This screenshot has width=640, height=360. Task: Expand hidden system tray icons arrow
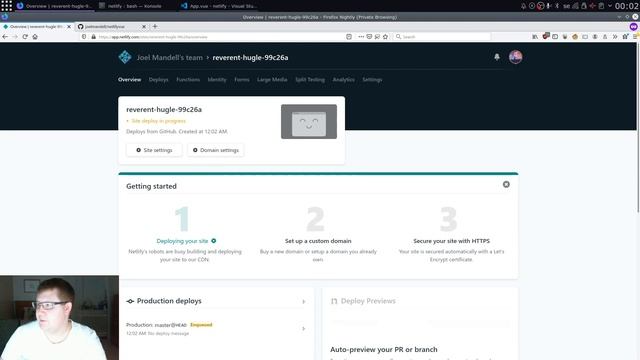610,6
